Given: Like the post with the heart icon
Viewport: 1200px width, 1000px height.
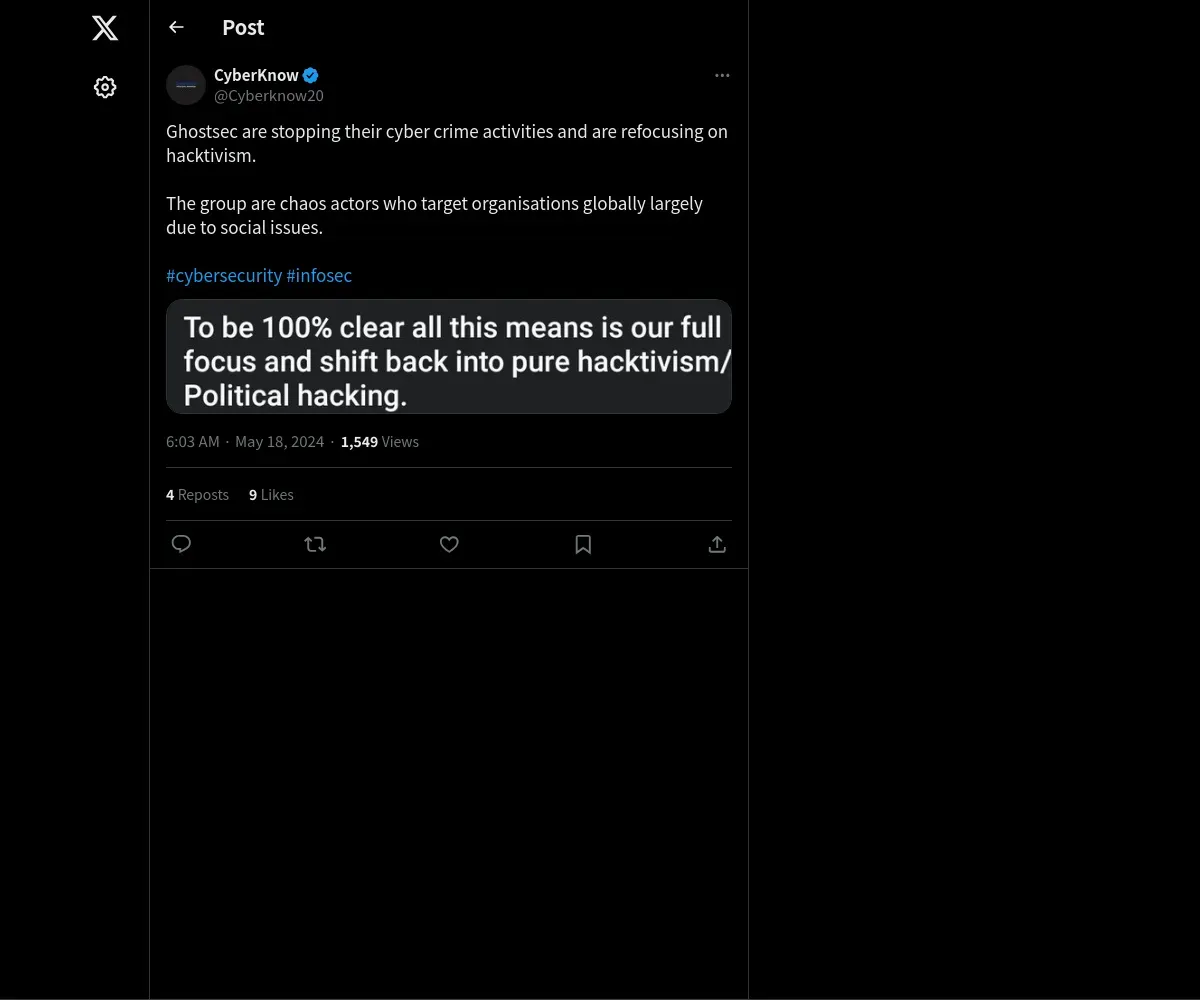Looking at the screenshot, I should tap(449, 544).
